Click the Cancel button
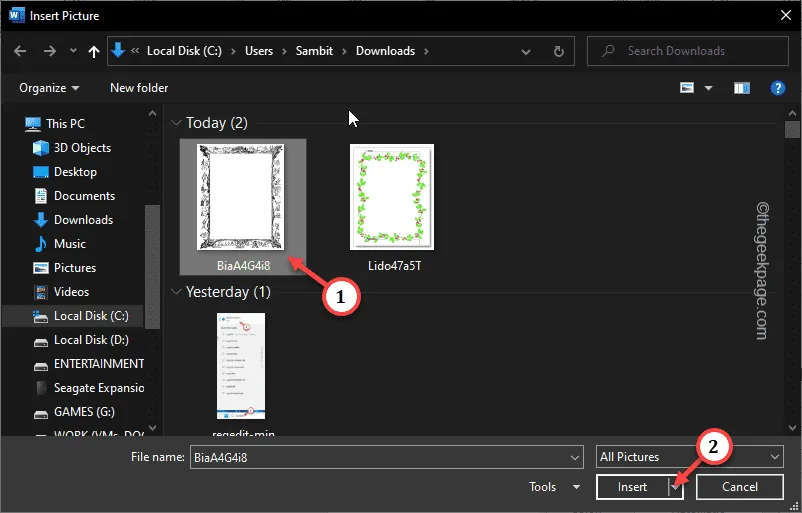 coord(740,487)
